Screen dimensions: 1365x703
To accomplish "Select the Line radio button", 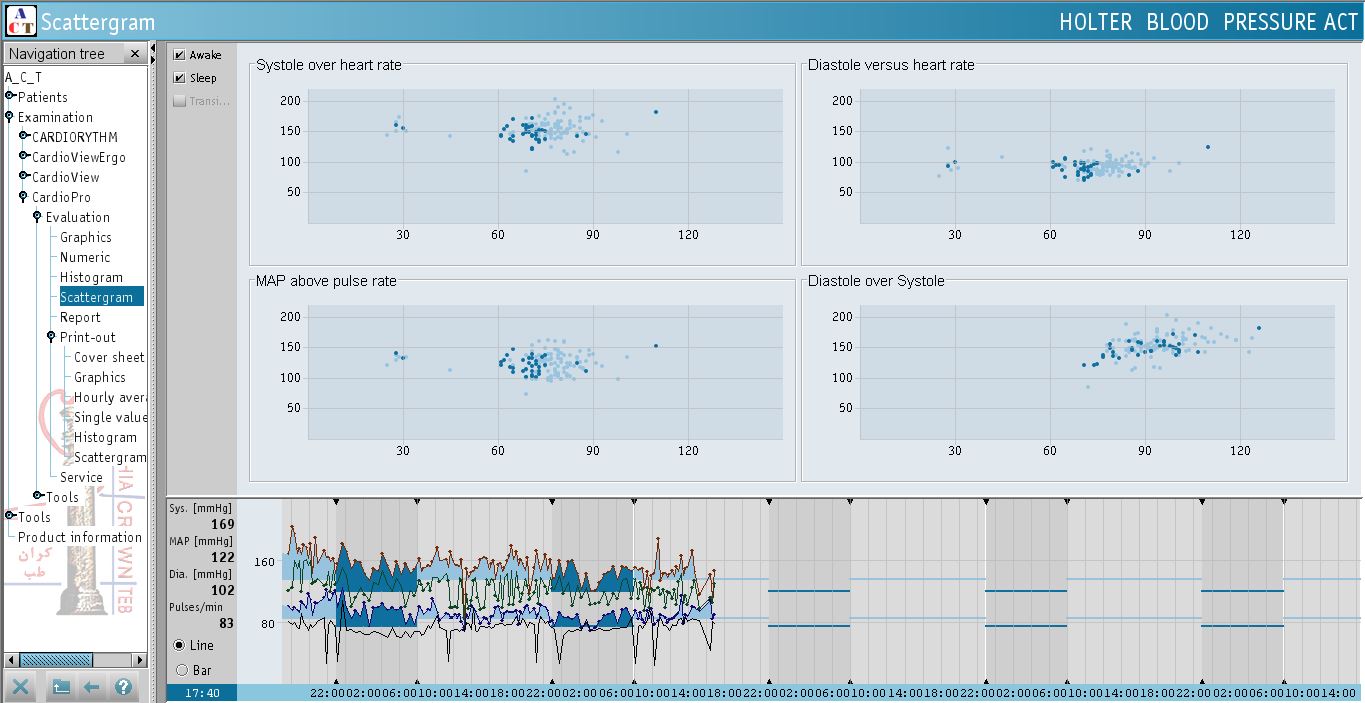I will pyautogui.click(x=181, y=646).
